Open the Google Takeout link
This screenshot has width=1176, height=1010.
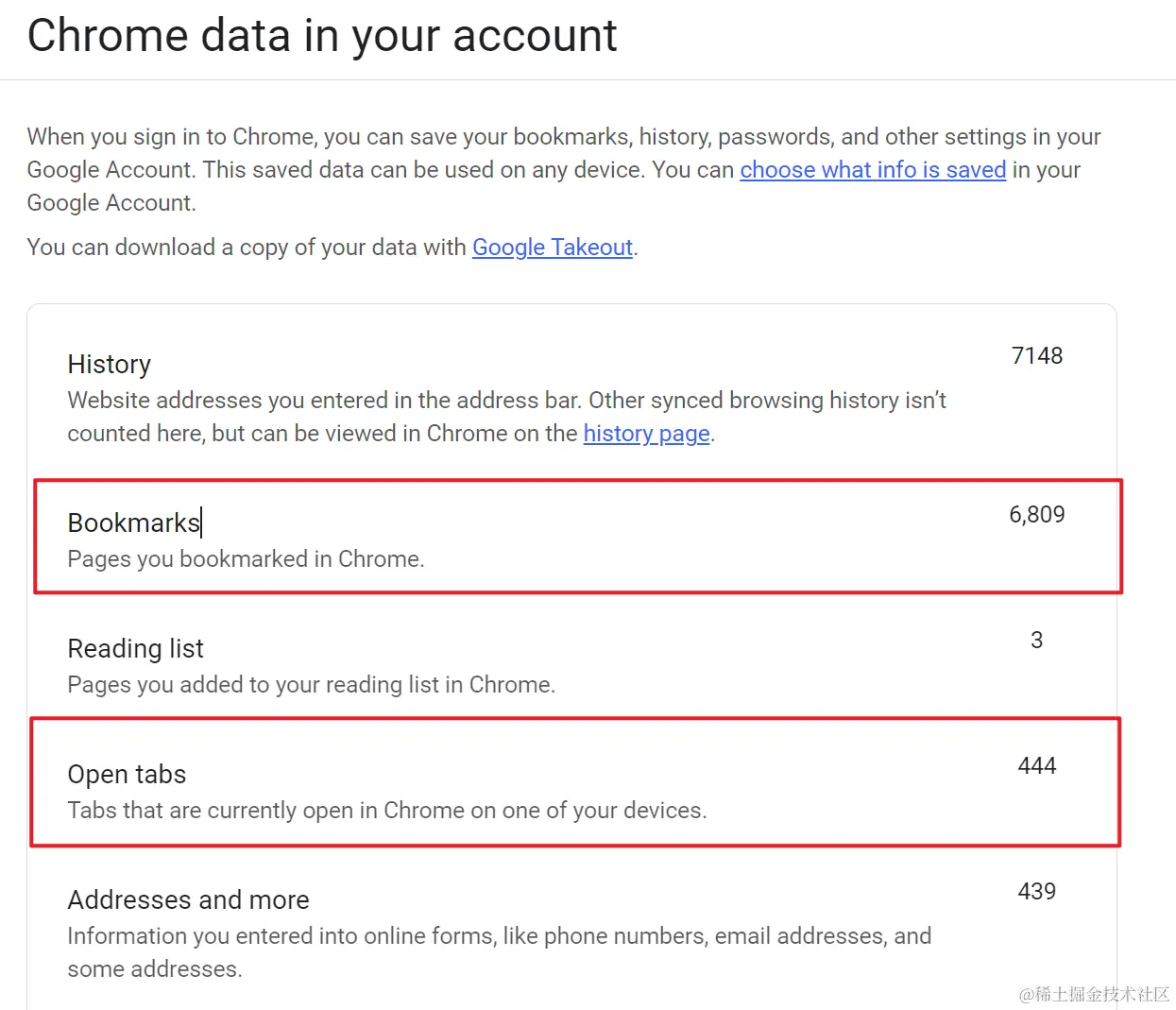[x=553, y=248]
